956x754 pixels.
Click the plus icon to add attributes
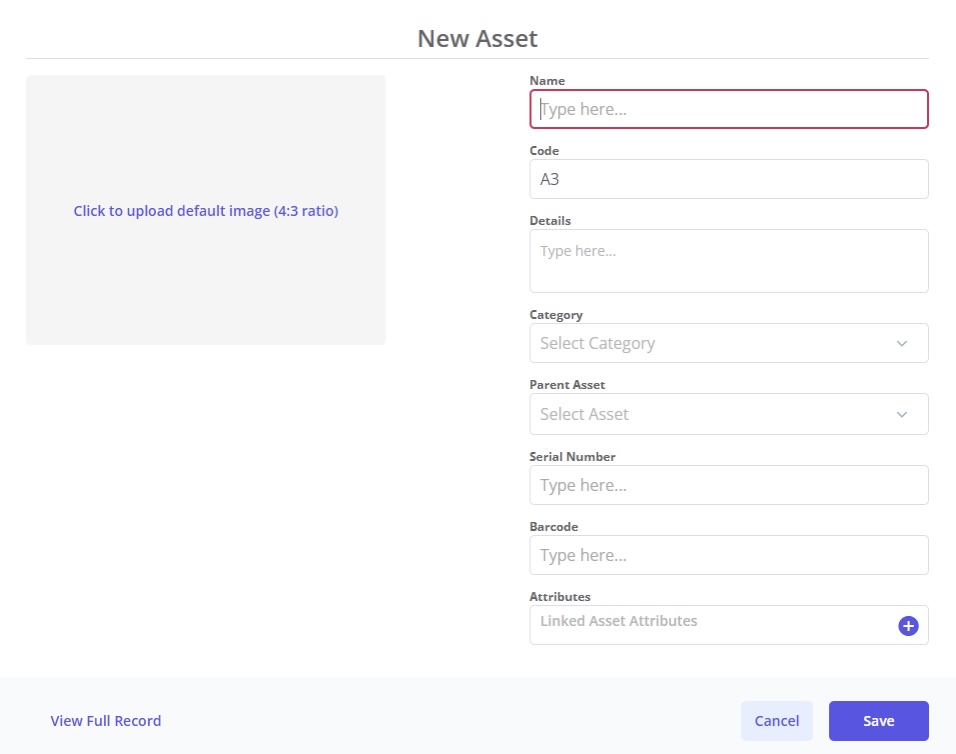point(908,626)
